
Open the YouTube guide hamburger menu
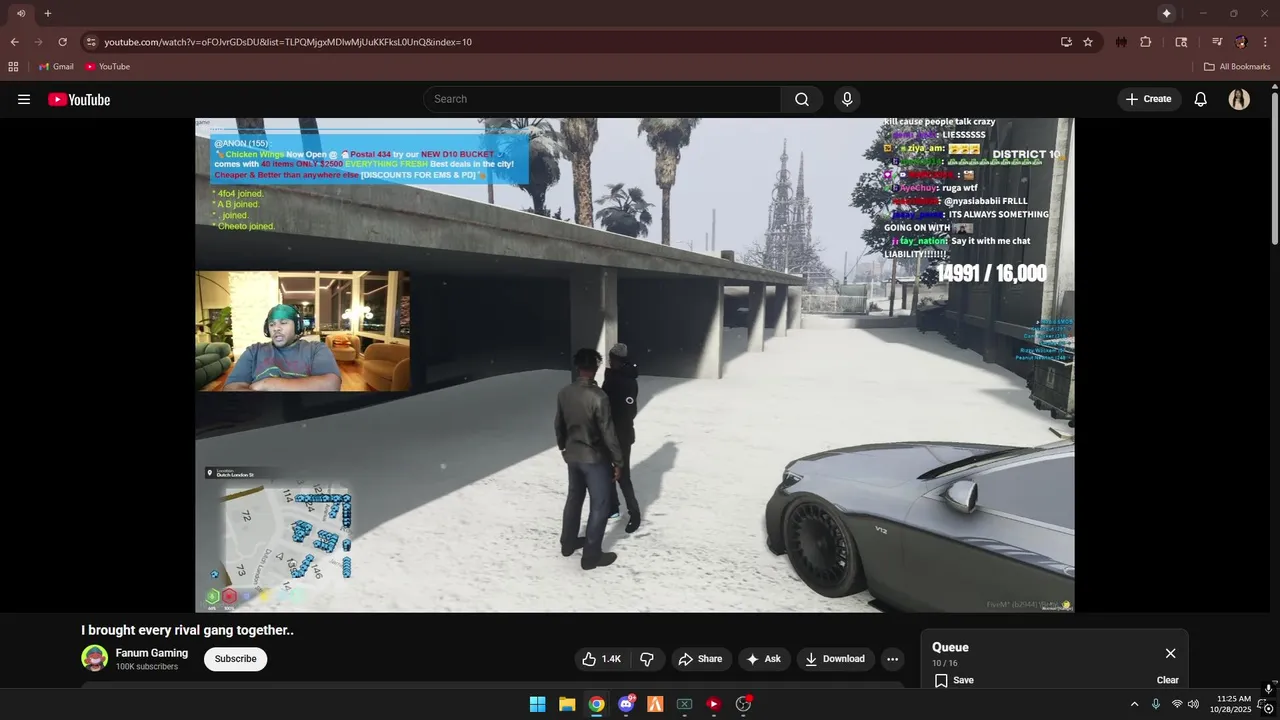(x=24, y=99)
